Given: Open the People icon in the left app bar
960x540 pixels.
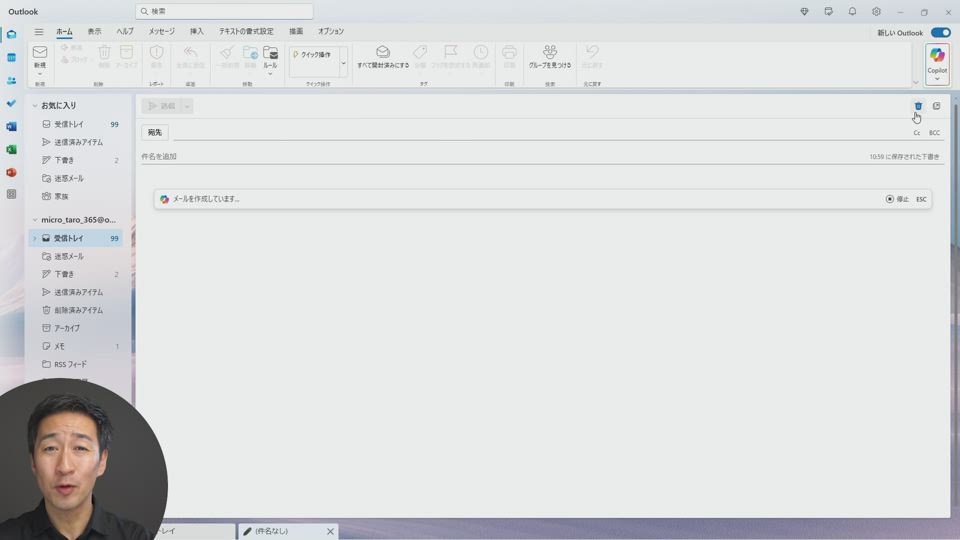Looking at the screenshot, I should coord(12,80).
